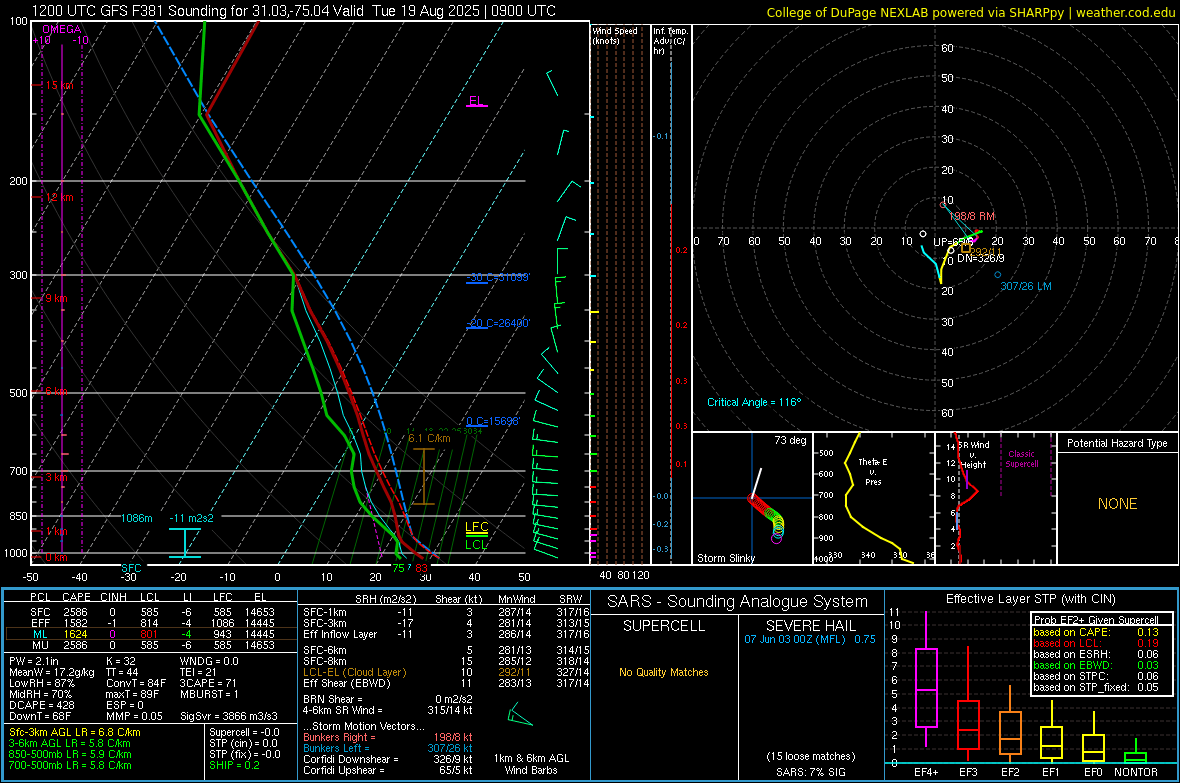The width and height of the screenshot is (1180, 783).
Task: Click the orange LCL-EL (Cloud Layer) row
Action: tap(446, 672)
